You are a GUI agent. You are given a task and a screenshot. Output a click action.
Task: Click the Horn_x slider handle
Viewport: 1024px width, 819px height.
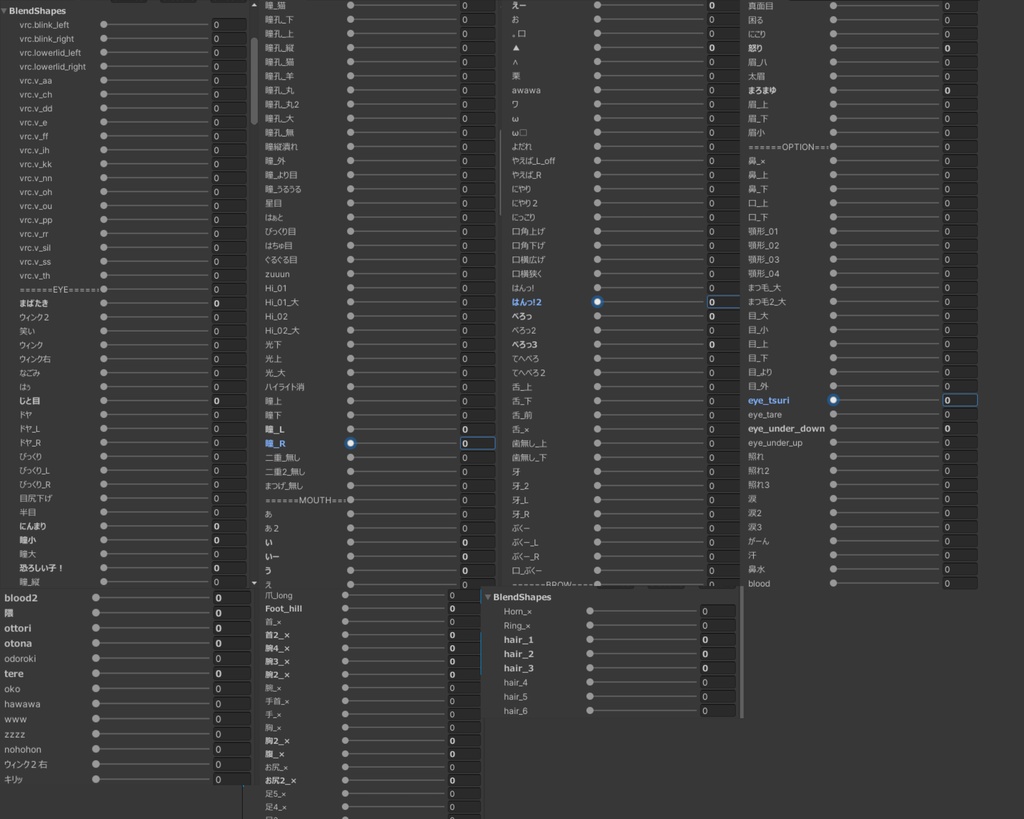pos(590,611)
